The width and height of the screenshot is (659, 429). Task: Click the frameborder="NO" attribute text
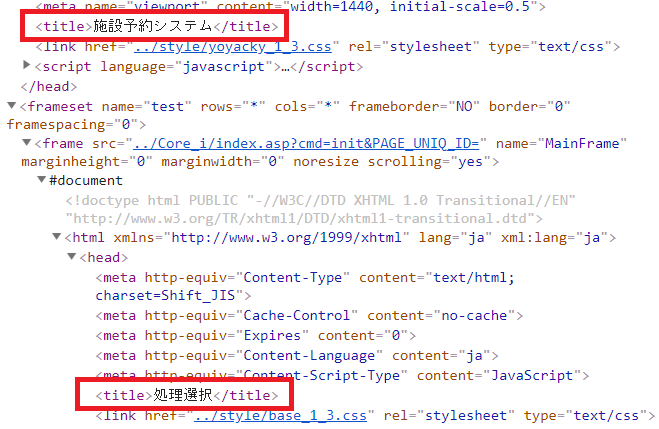point(414,107)
